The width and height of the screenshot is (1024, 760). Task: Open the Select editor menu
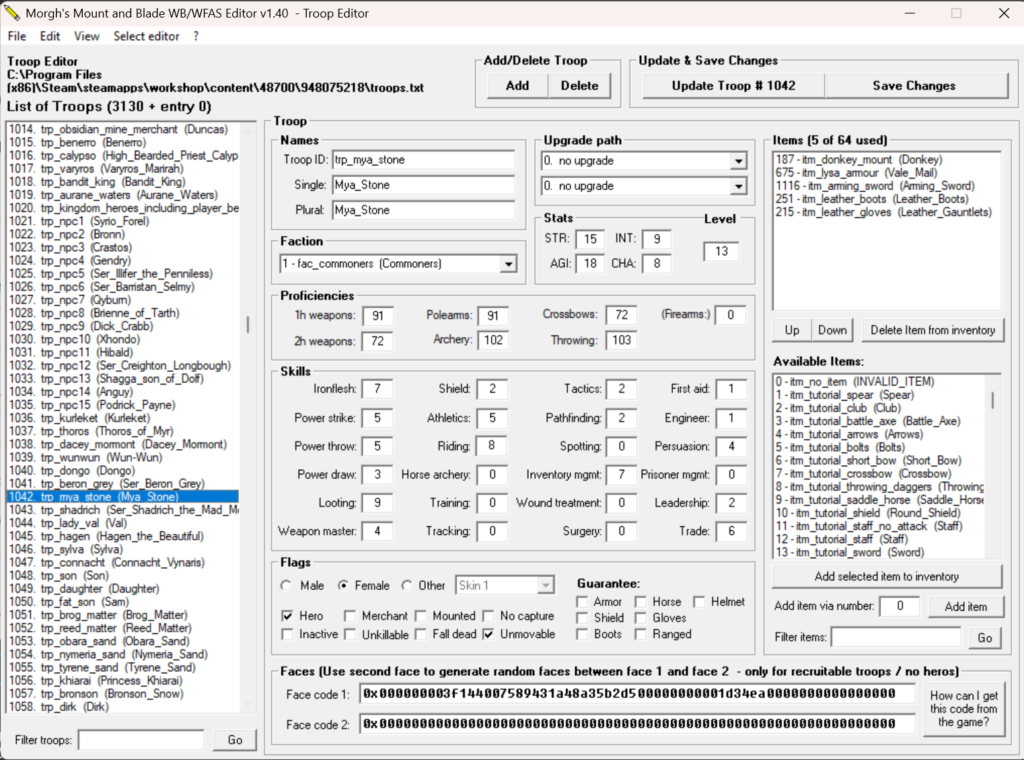146,37
